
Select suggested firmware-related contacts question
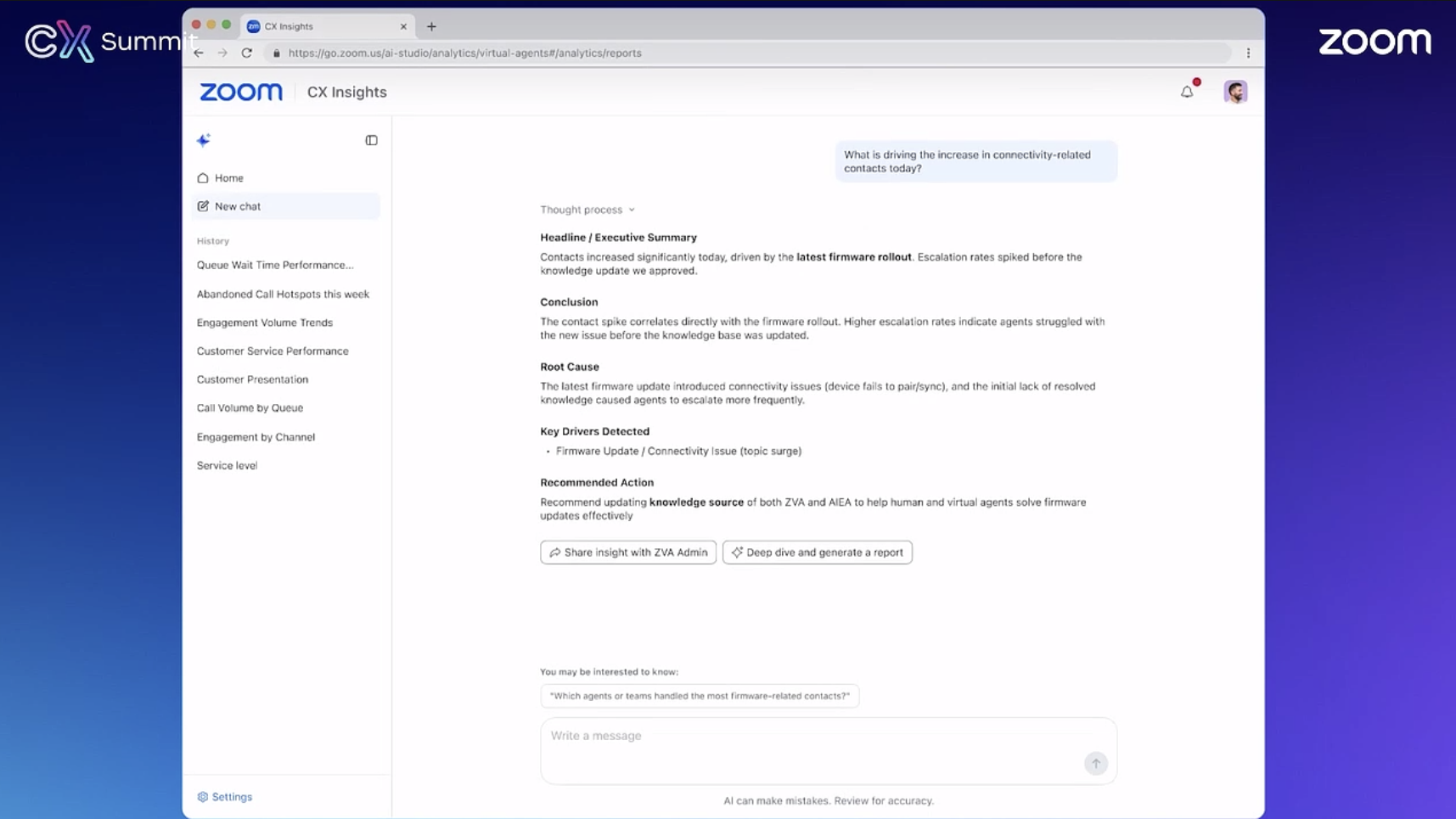pyautogui.click(x=700, y=696)
